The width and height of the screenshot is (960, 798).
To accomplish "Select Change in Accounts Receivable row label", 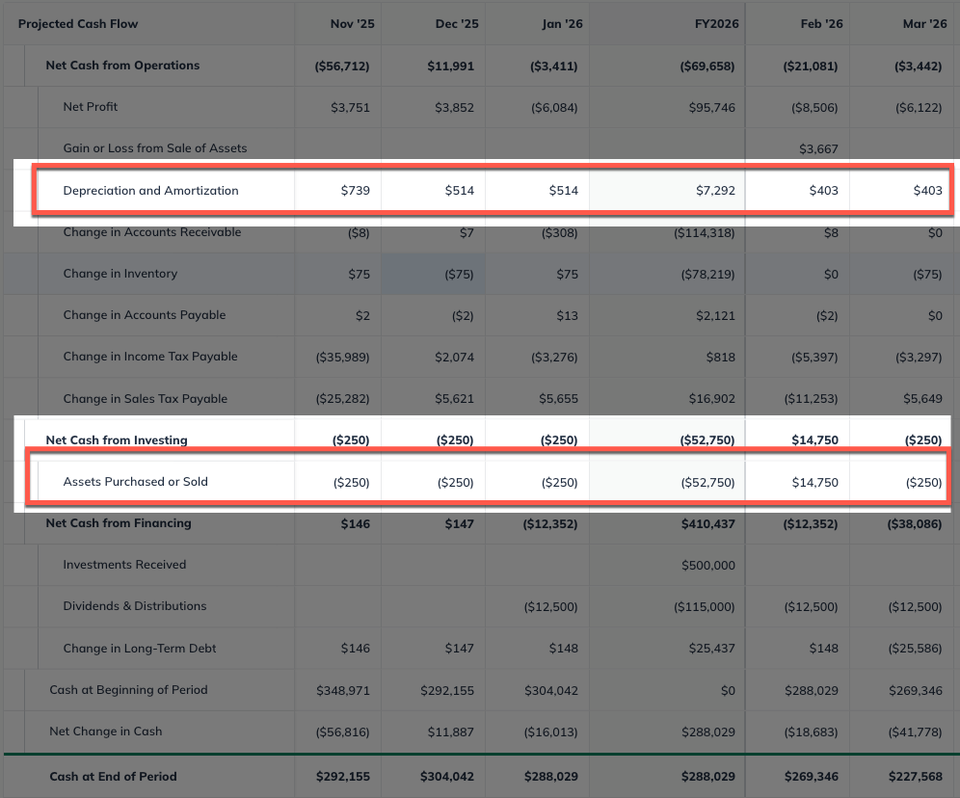I will pos(152,232).
